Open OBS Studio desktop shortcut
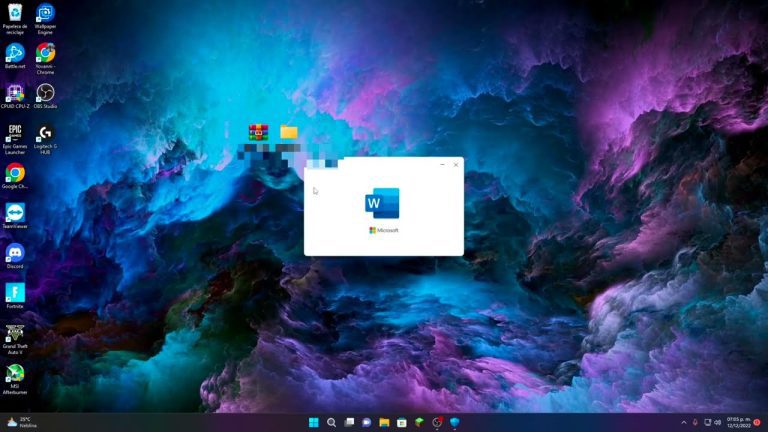 [45, 91]
